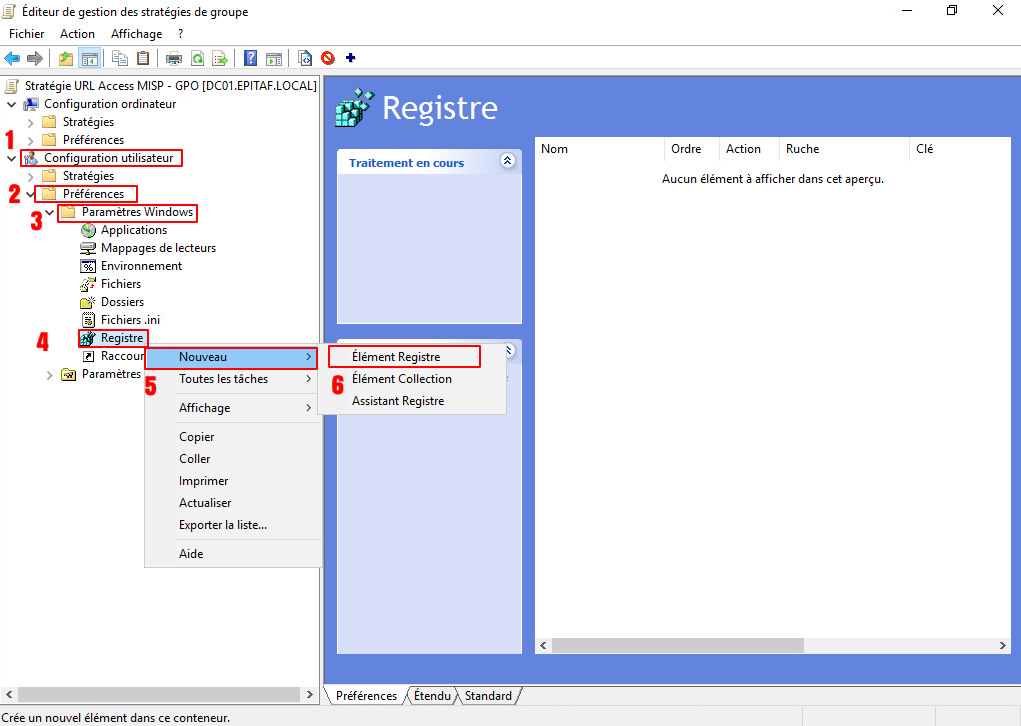Viewport: 1021px width, 726px height.
Task: Click the Export list toolbar icon
Action: pos(220,58)
